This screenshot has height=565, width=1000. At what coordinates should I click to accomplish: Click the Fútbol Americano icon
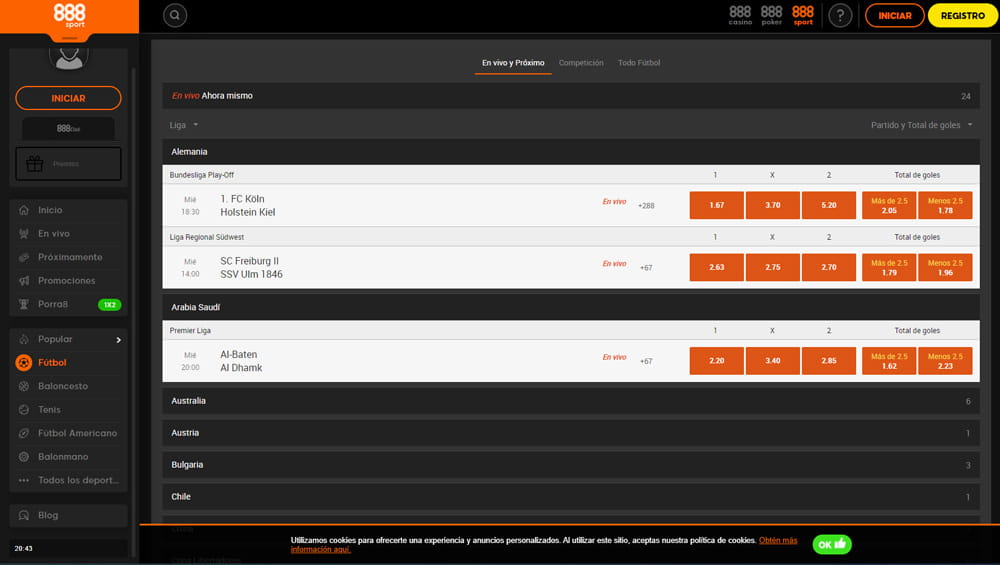pyautogui.click(x=24, y=433)
